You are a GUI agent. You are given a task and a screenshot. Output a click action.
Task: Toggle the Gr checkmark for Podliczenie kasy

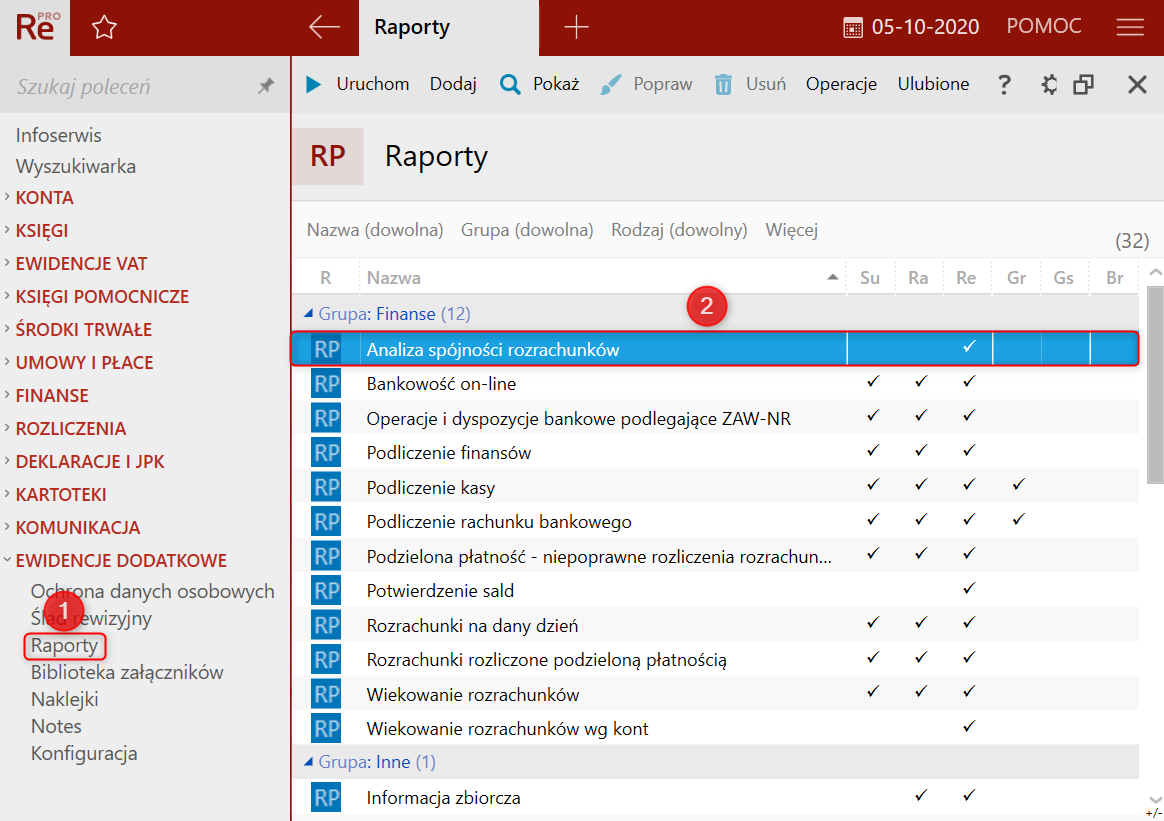[x=1017, y=486]
